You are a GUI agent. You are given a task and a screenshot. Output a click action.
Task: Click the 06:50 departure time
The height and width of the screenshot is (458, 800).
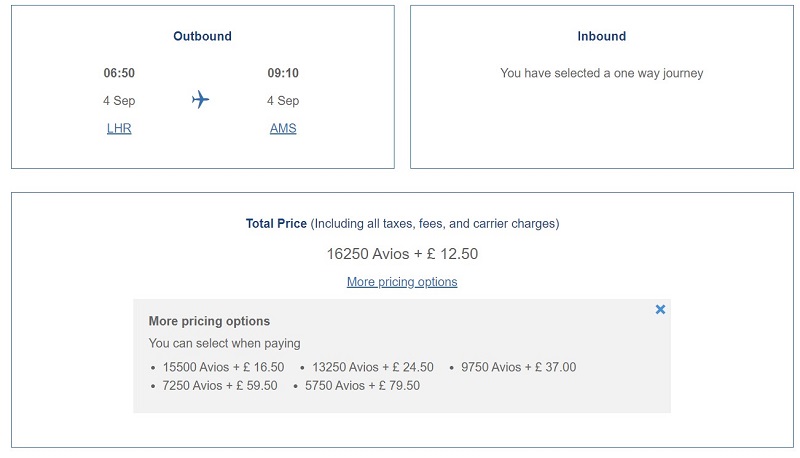point(119,73)
